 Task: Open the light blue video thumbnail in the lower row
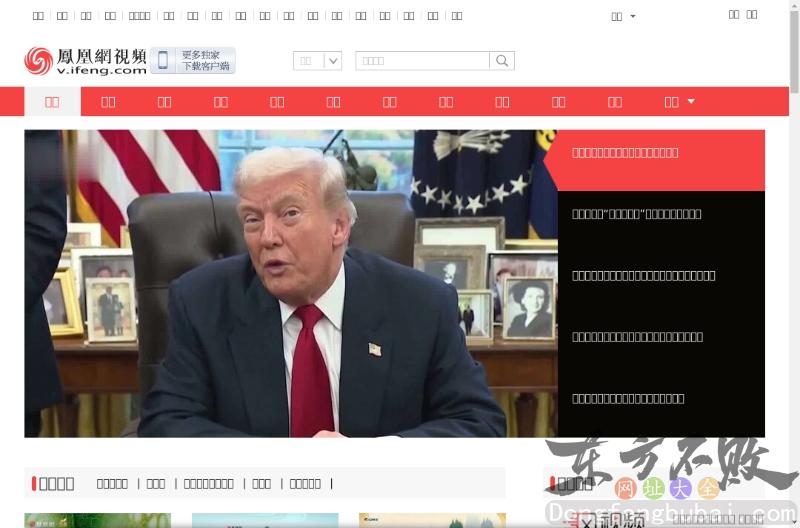tap(264, 520)
